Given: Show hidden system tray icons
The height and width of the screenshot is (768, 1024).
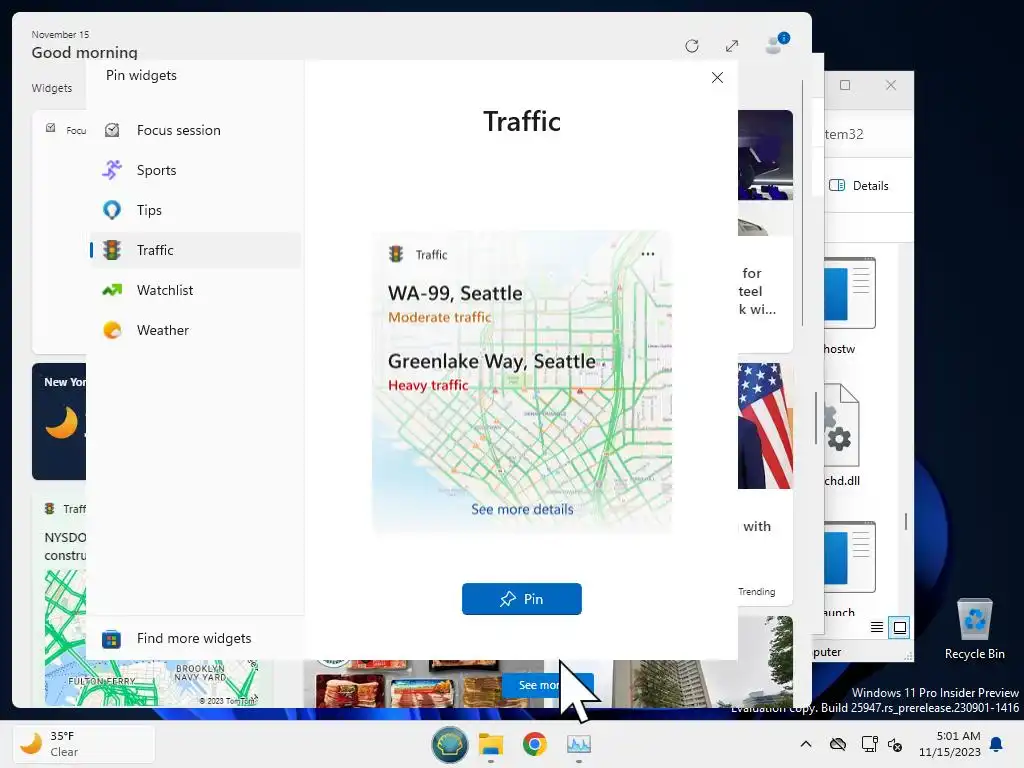Looking at the screenshot, I should click(x=806, y=744).
